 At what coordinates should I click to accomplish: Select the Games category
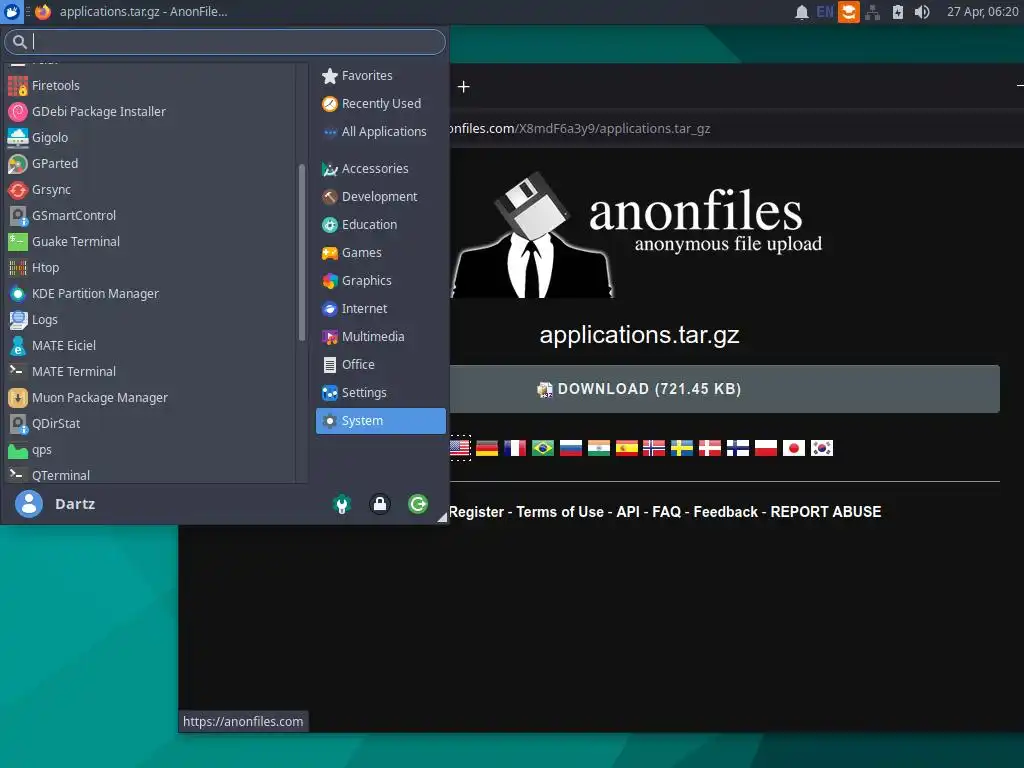click(x=381, y=253)
